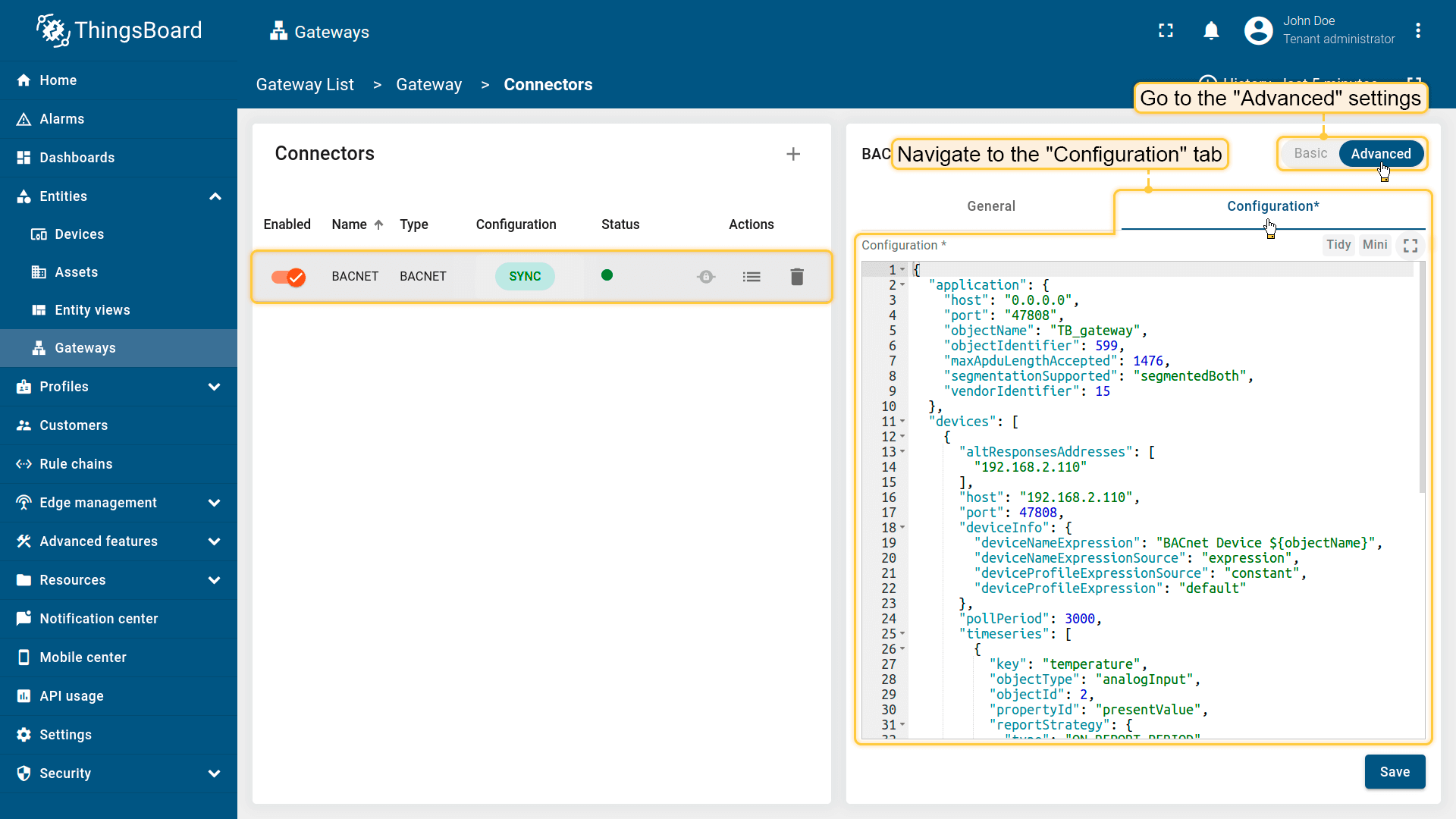Open the user menu three-dots icon
Screen dimensions: 1456x819
click(1417, 31)
